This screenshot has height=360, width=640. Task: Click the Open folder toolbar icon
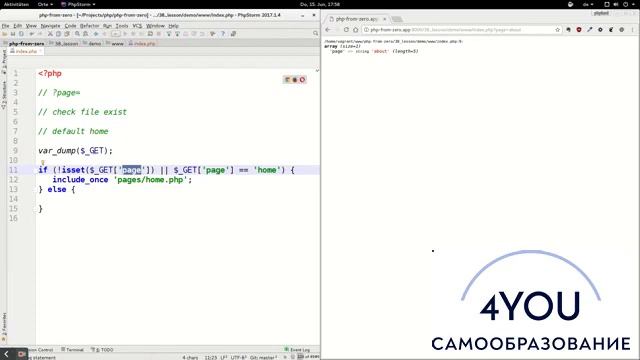[x=5, y=34]
